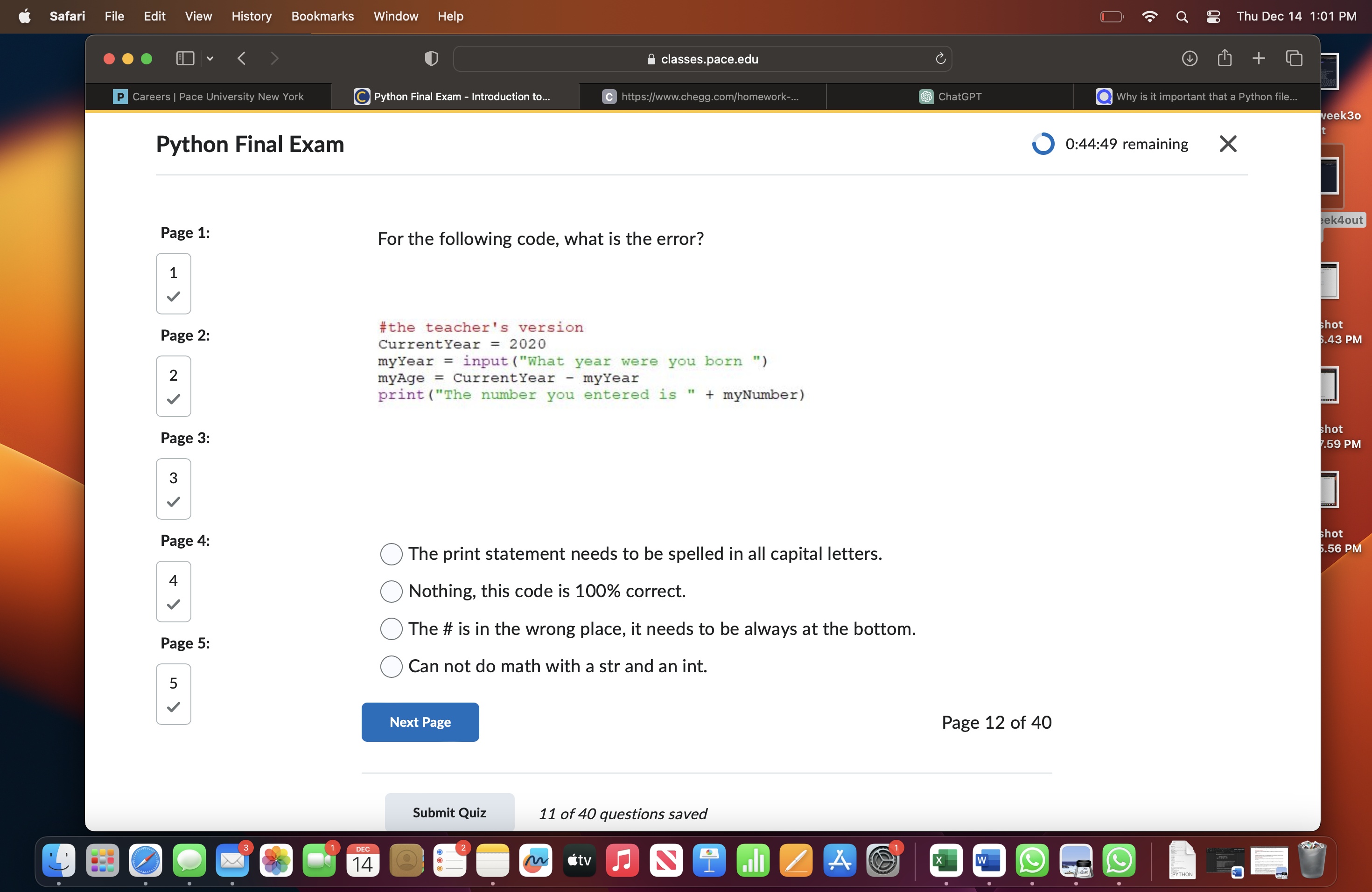Select 'Can not do math with a str and an int'
This screenshot has height=892, width=1372.
[x=392, y=666]
